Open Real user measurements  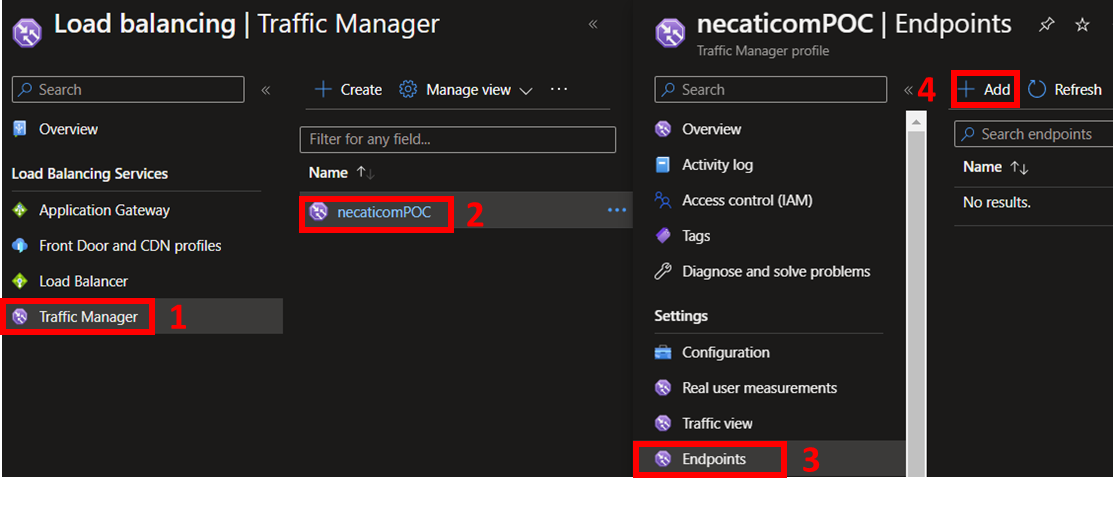coord(760,388)
